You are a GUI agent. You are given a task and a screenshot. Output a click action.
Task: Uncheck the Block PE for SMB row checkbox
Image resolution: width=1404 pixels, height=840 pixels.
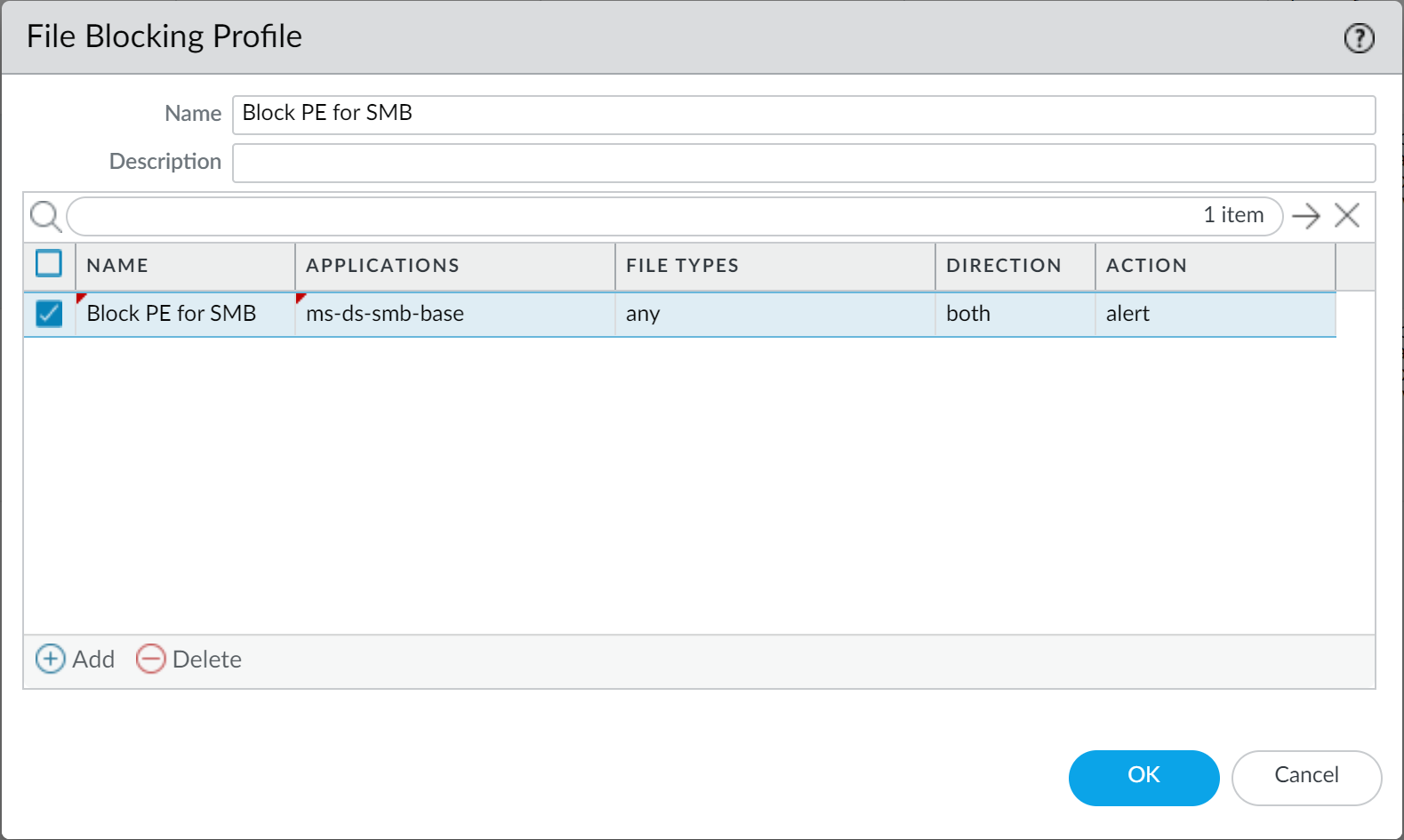coord(49,314)
